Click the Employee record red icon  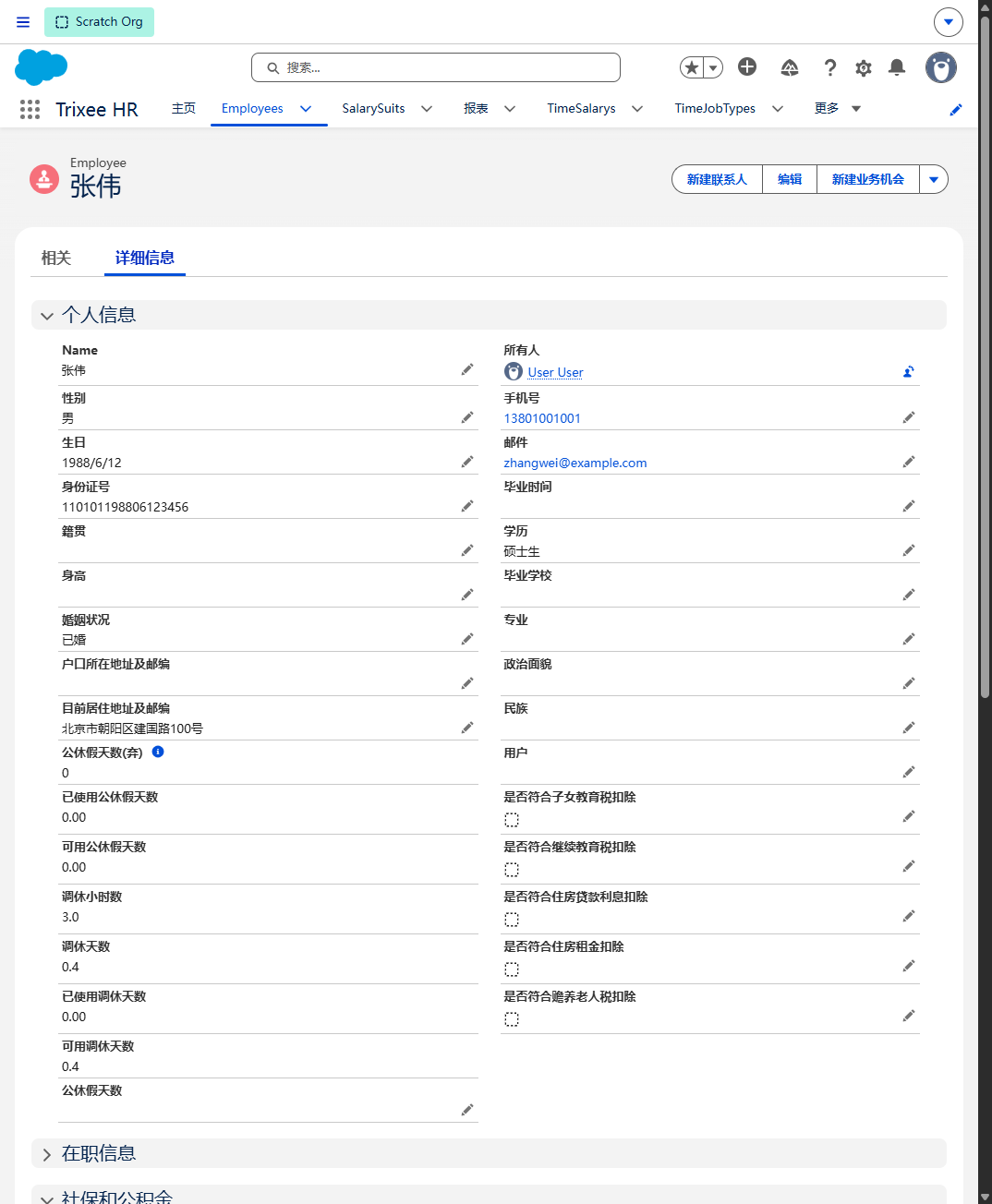tap(44, 179)
